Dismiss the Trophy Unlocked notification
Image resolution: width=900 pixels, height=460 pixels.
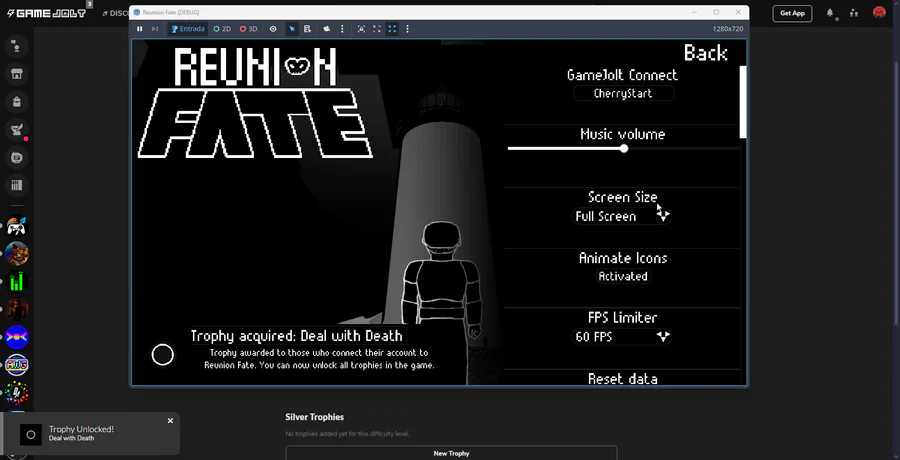click(170, 421)
